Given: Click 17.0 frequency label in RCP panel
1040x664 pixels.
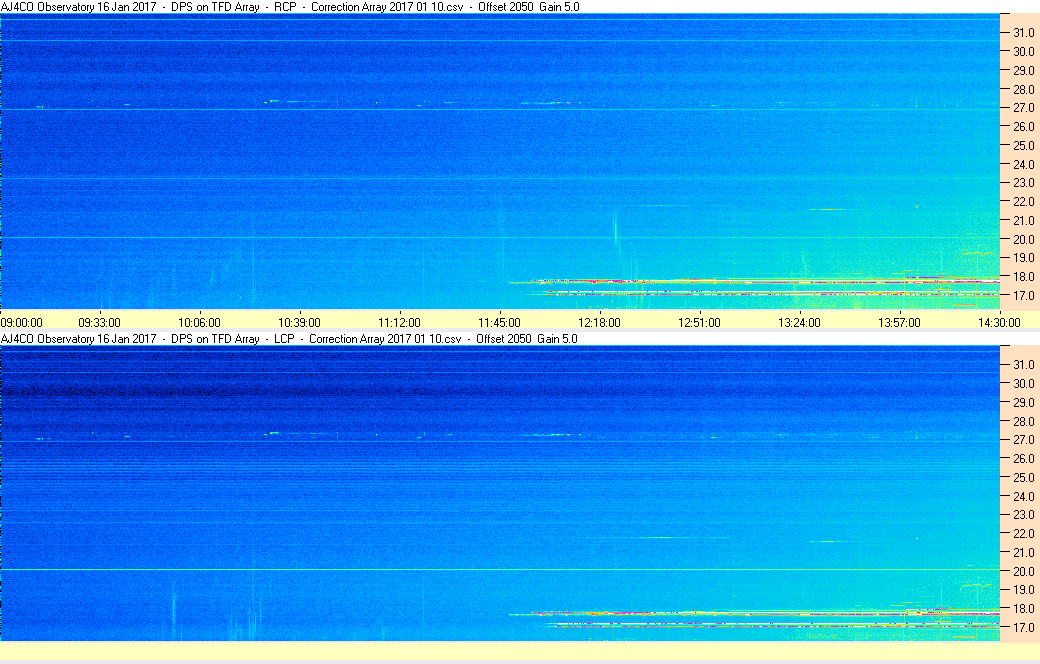Looking at the screenshot, I should tap(1023, 295).
